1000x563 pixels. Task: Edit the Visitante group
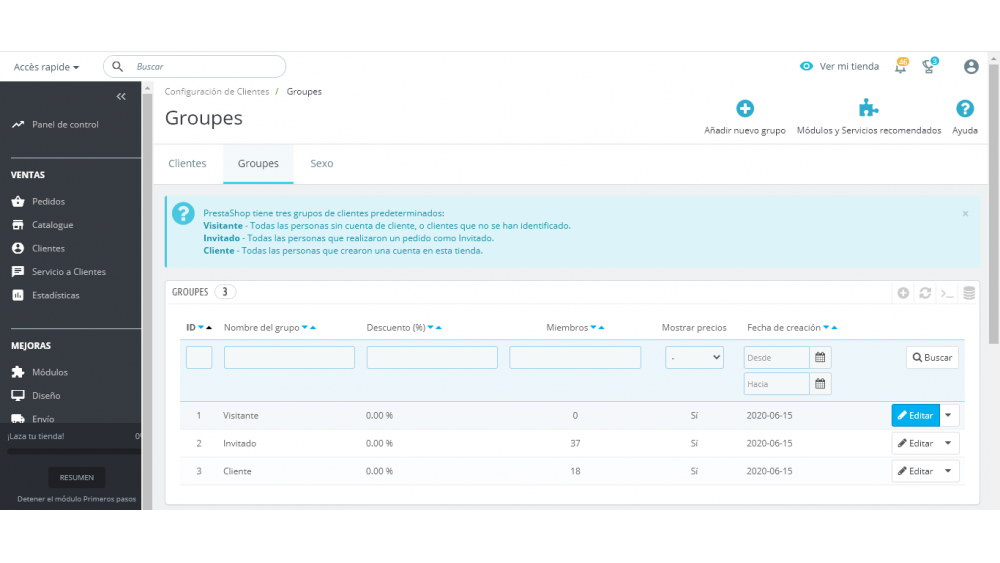tap(915, 416)
